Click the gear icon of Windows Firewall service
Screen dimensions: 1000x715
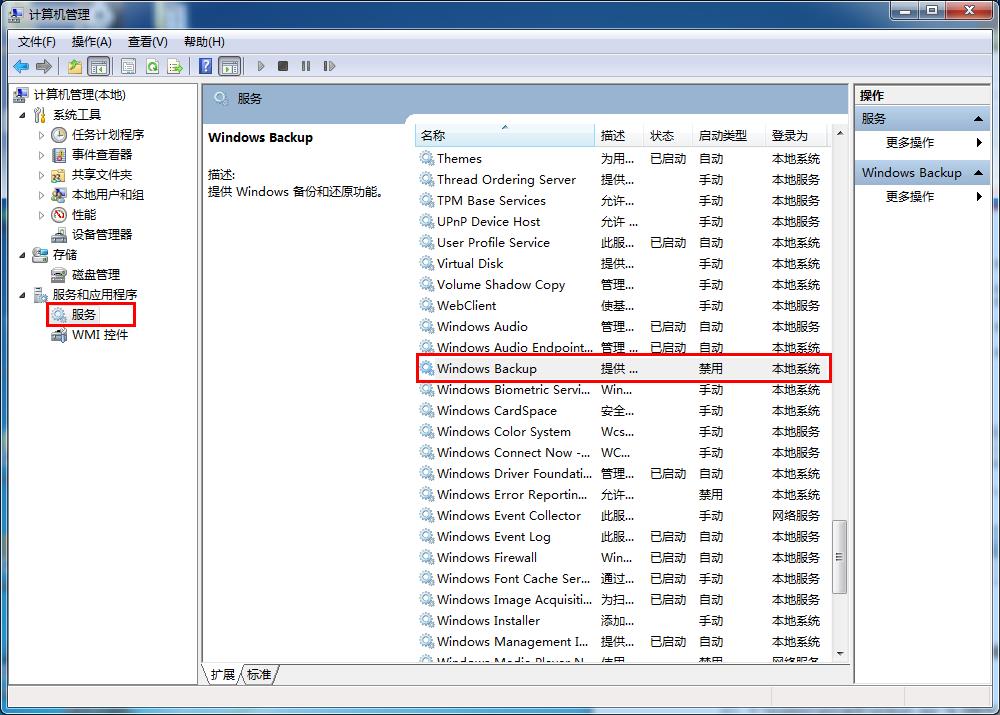click(427, 557)
